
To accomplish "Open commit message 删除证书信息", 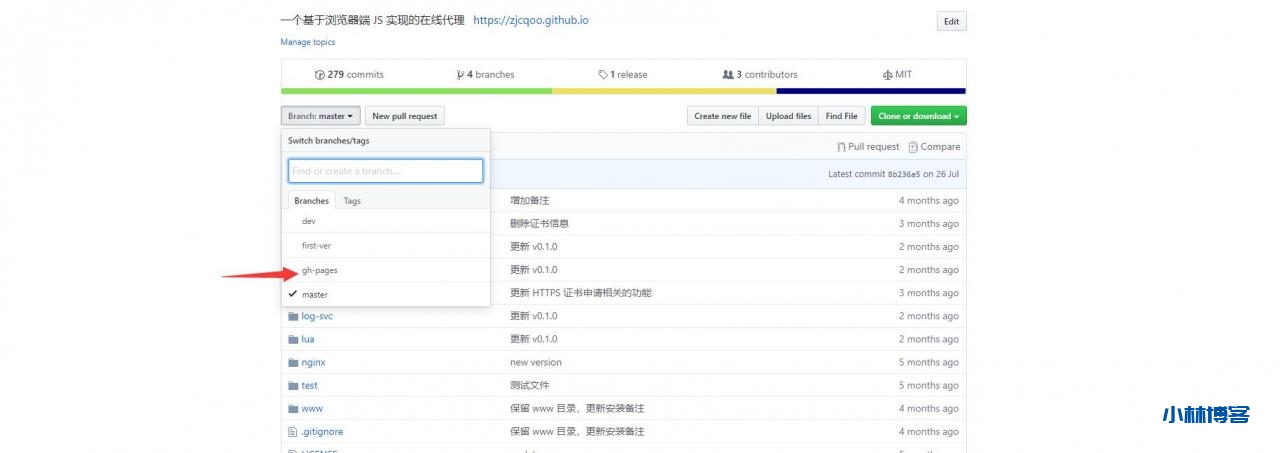I will (x=539, y=224).
